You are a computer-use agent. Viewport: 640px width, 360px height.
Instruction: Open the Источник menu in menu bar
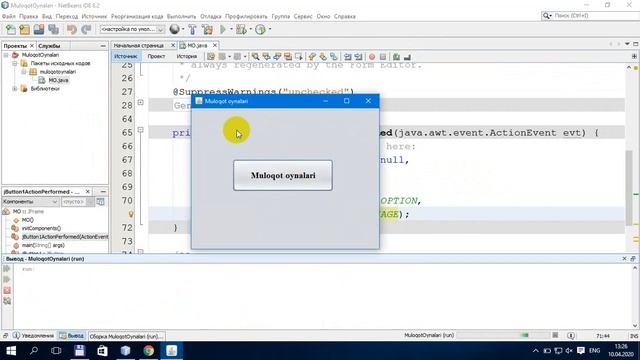(94, 16)
